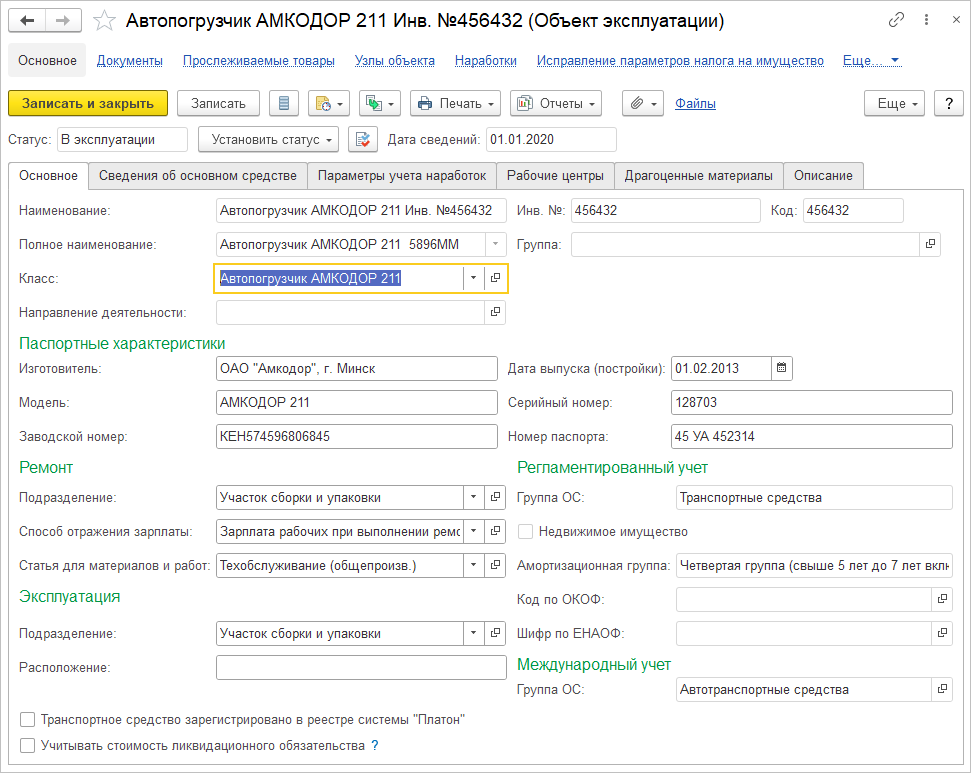971x773 pixels.
Task: Click the empty Расположение field
Action: [361, 668]
